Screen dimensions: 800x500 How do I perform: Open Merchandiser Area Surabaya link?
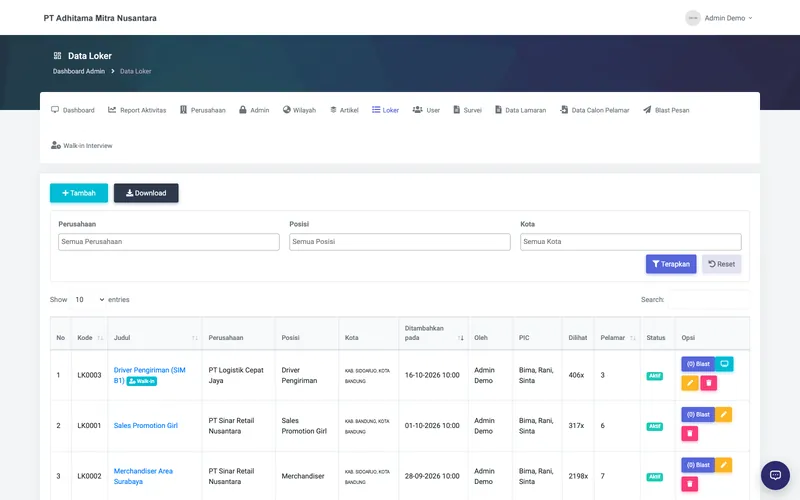[143, 476]
